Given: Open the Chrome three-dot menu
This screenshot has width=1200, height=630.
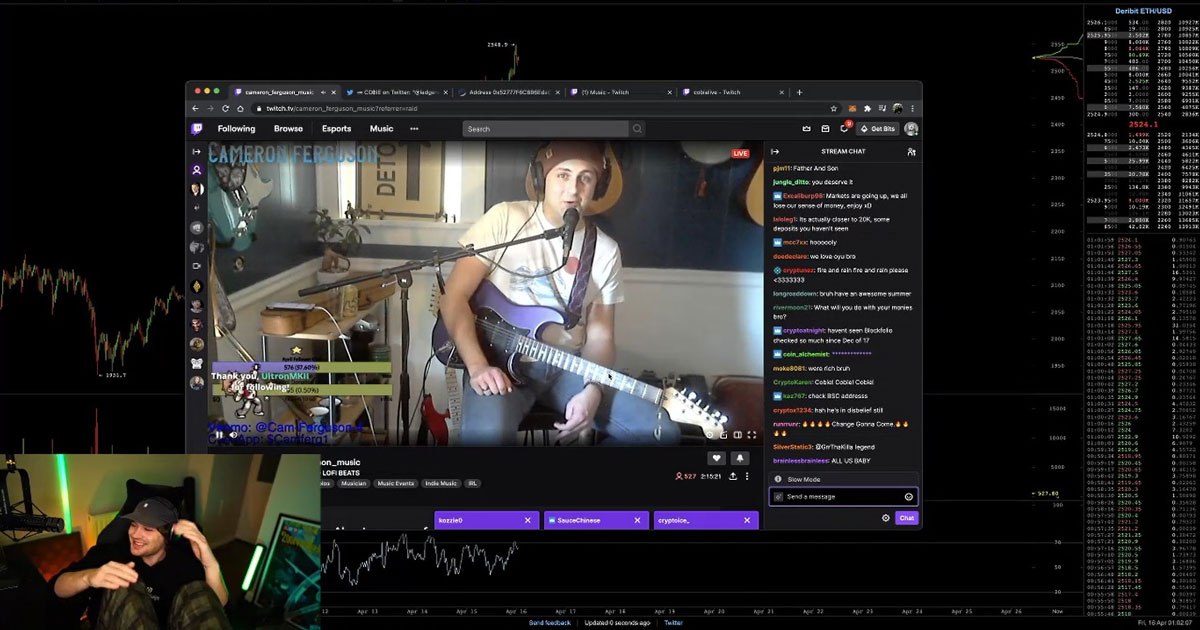Looking at the screenshot, I should click(x=912, y=108).
